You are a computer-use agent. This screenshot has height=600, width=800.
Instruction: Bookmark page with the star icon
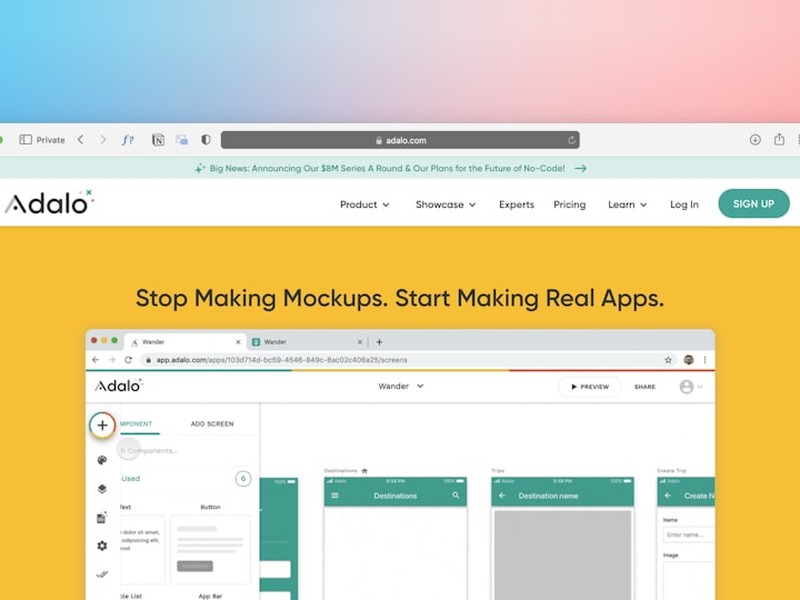668,360
